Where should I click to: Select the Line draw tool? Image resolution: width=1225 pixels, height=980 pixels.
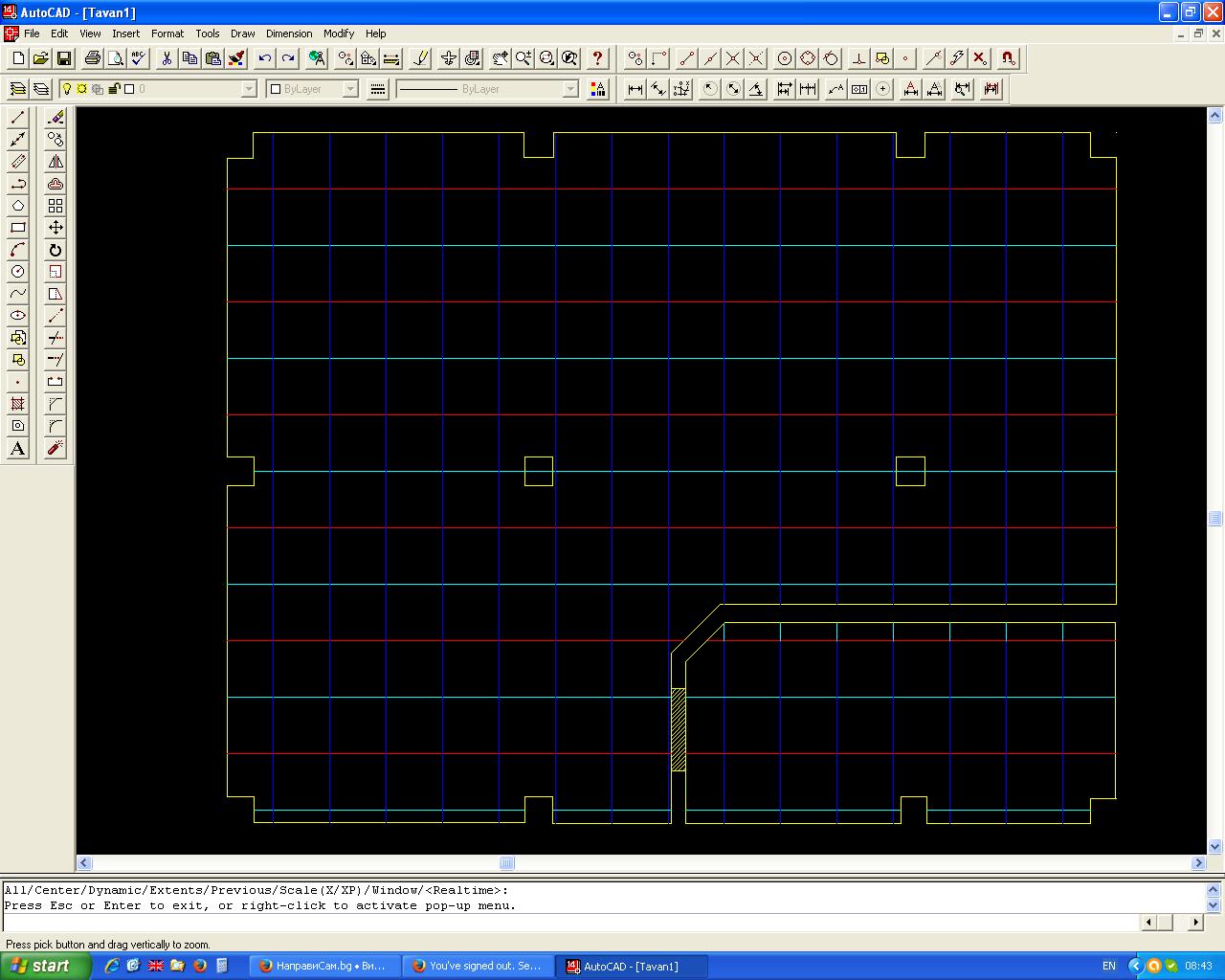[x=17, y=118]
